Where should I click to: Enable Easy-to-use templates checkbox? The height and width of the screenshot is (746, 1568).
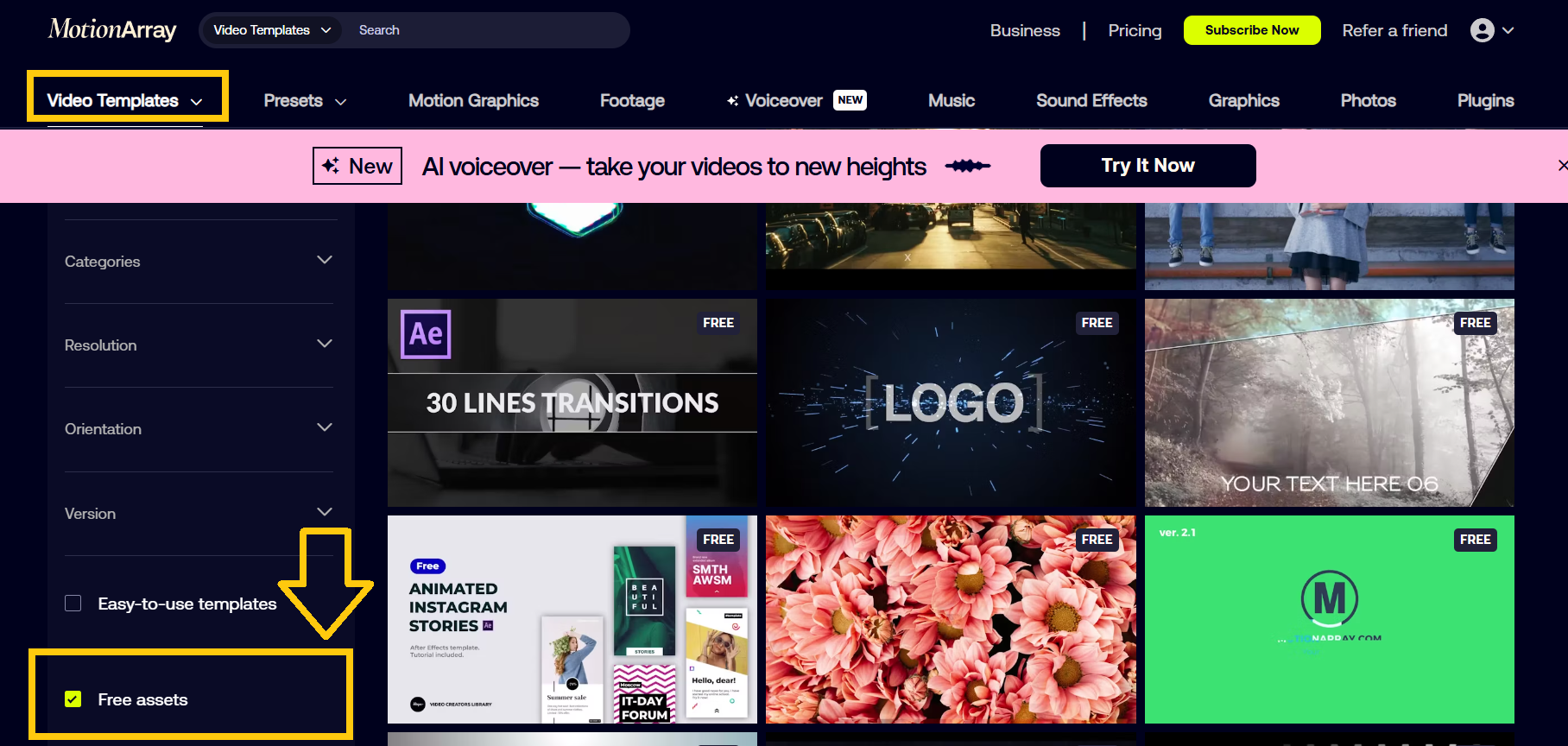click(73, 604)
